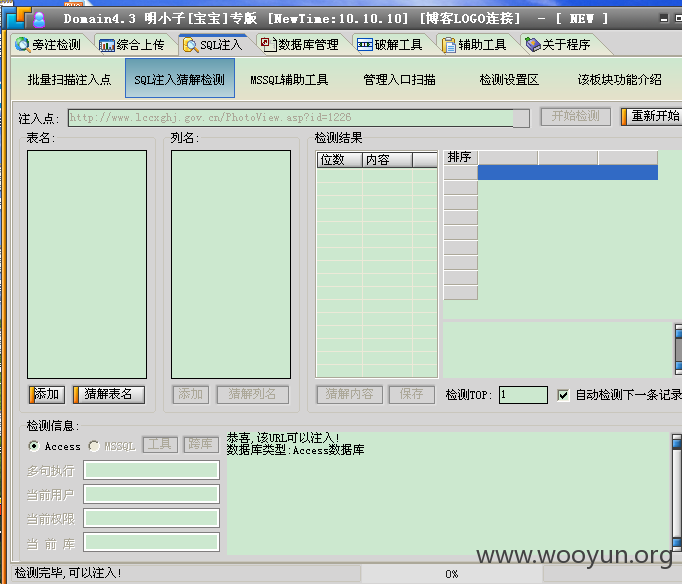Select the MSSQL radio button
This screenshot has width=682, height=584.
94,446
